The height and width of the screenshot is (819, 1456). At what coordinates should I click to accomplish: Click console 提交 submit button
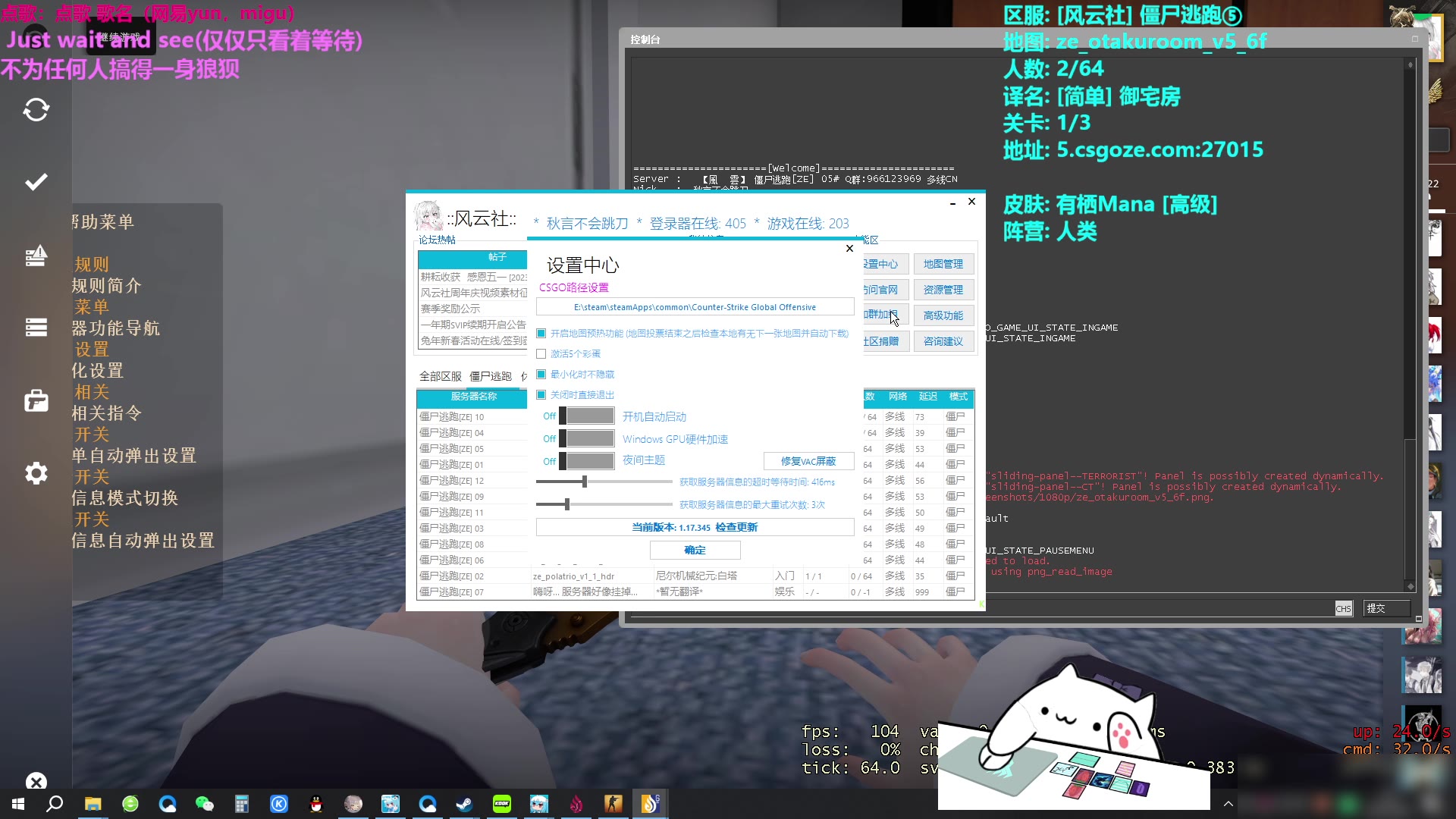pos(1387,608)
